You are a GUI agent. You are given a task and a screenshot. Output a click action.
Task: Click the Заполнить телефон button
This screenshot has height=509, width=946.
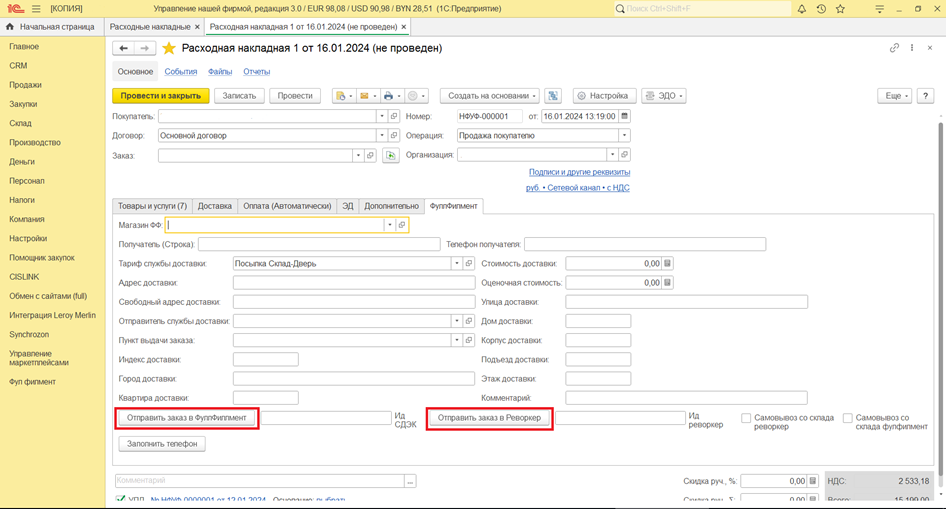point(162,444)
